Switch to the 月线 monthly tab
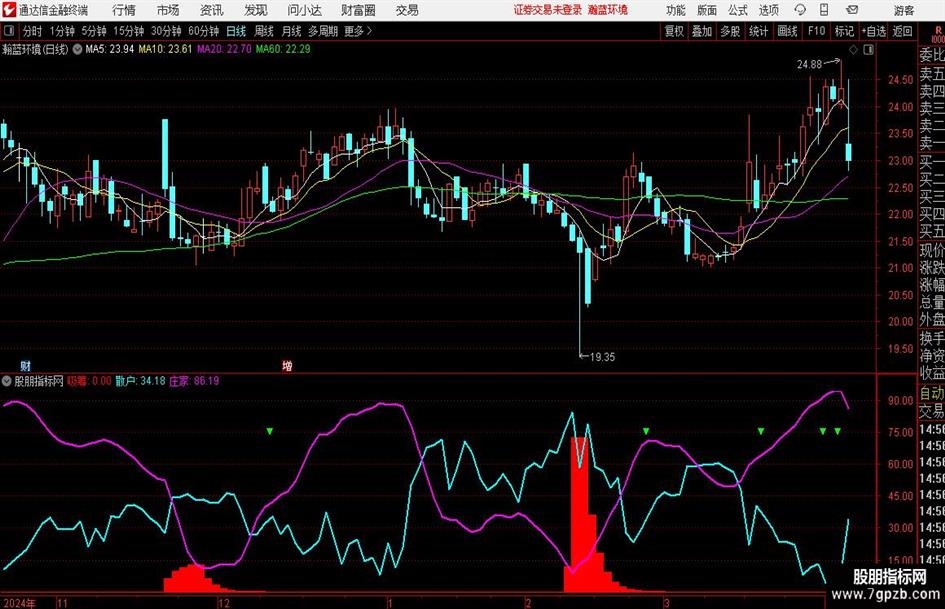Image resolution: width=945 pixels, height=609 pixels. 291,31
